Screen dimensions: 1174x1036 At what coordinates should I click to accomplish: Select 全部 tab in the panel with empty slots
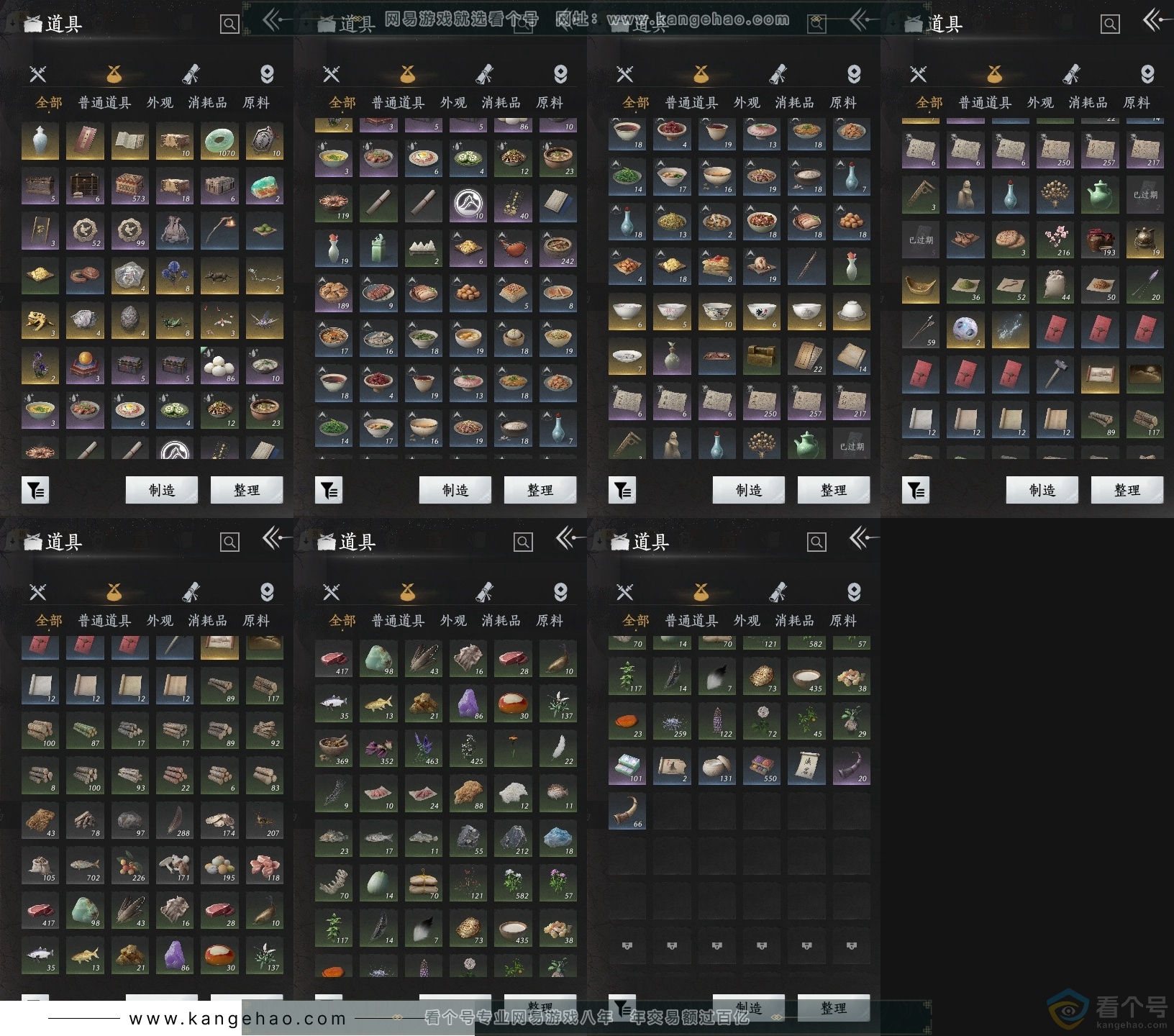click(x=636, y=620)
